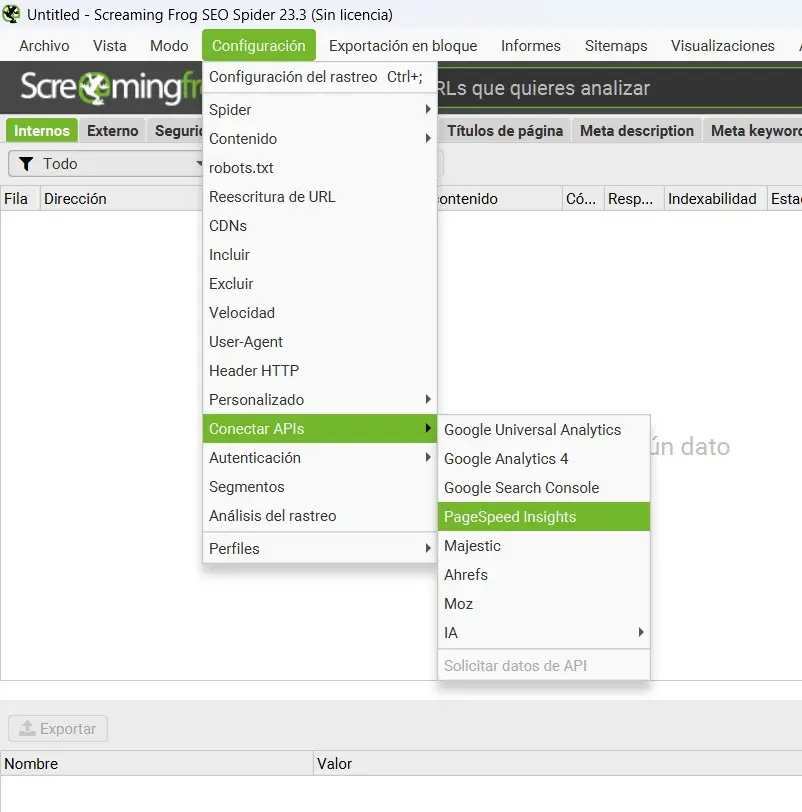Expand the Spider submenu

pyautogui.click(x=320, y=110)
